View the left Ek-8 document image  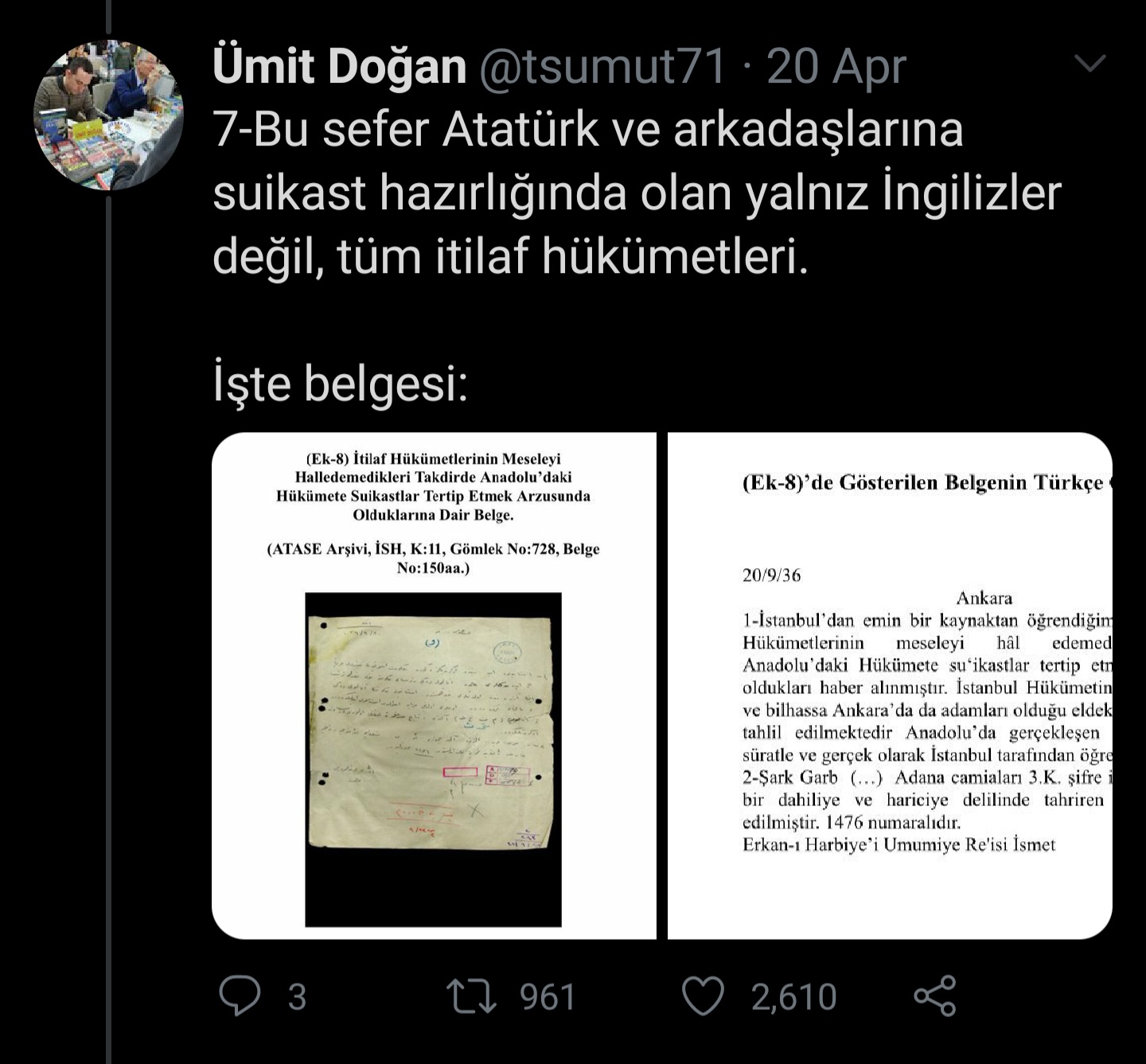click(434, 686)
